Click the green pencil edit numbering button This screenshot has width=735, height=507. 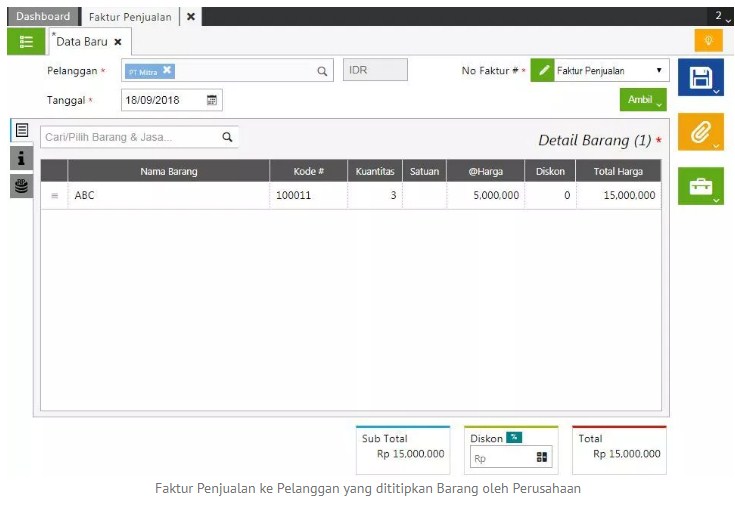tap(542, 71)
